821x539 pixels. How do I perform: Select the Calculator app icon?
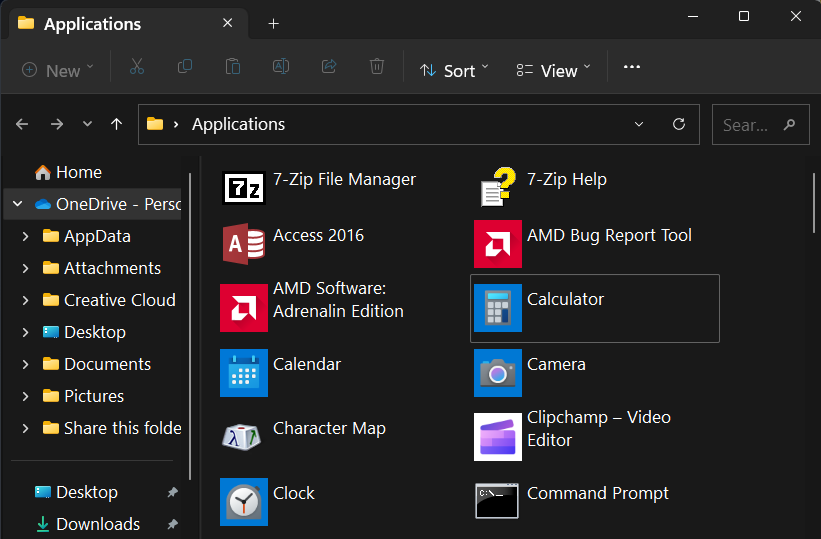click(497, 308)
